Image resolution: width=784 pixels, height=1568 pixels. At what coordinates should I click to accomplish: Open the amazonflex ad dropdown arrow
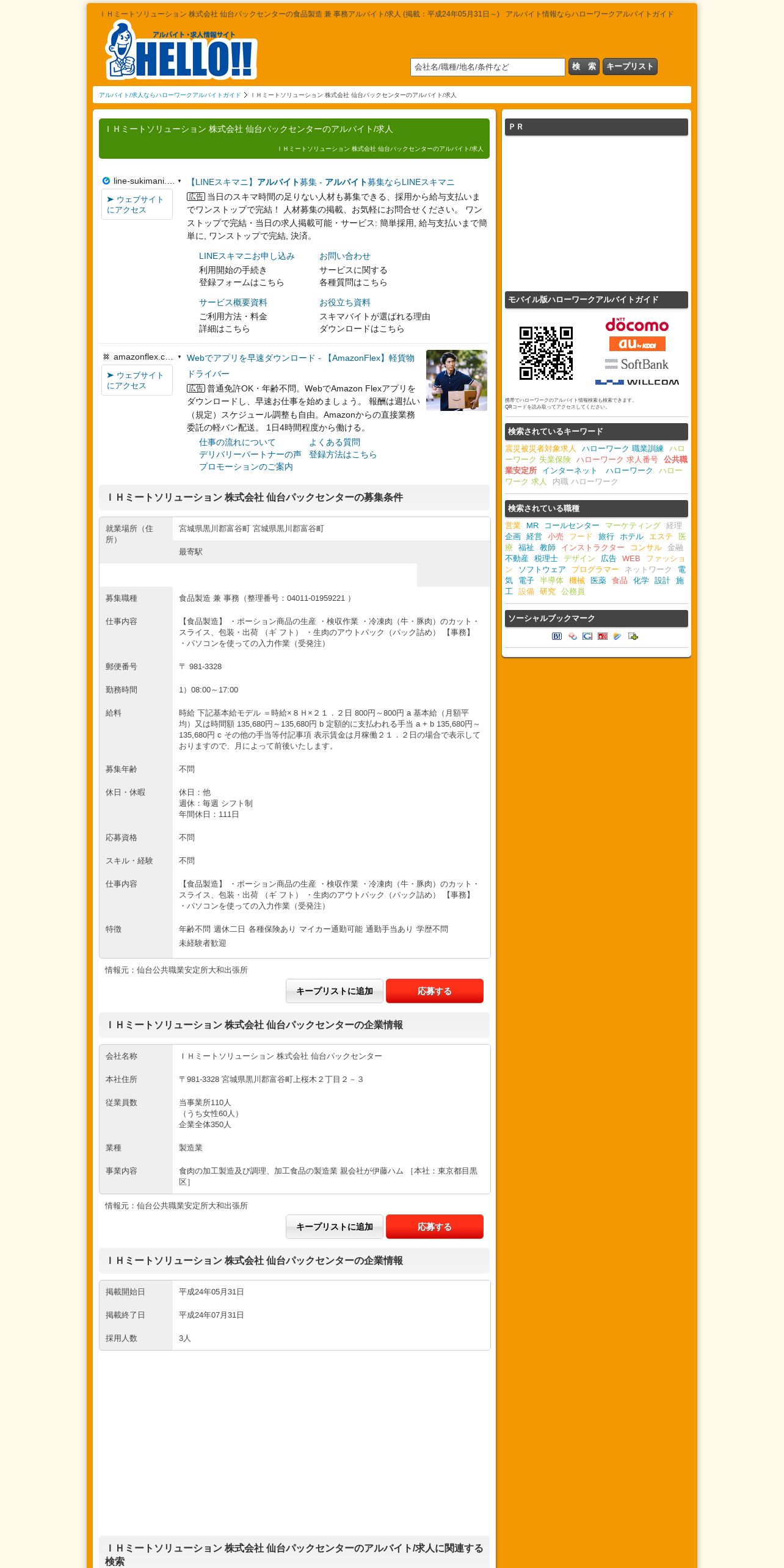point(180,357)
